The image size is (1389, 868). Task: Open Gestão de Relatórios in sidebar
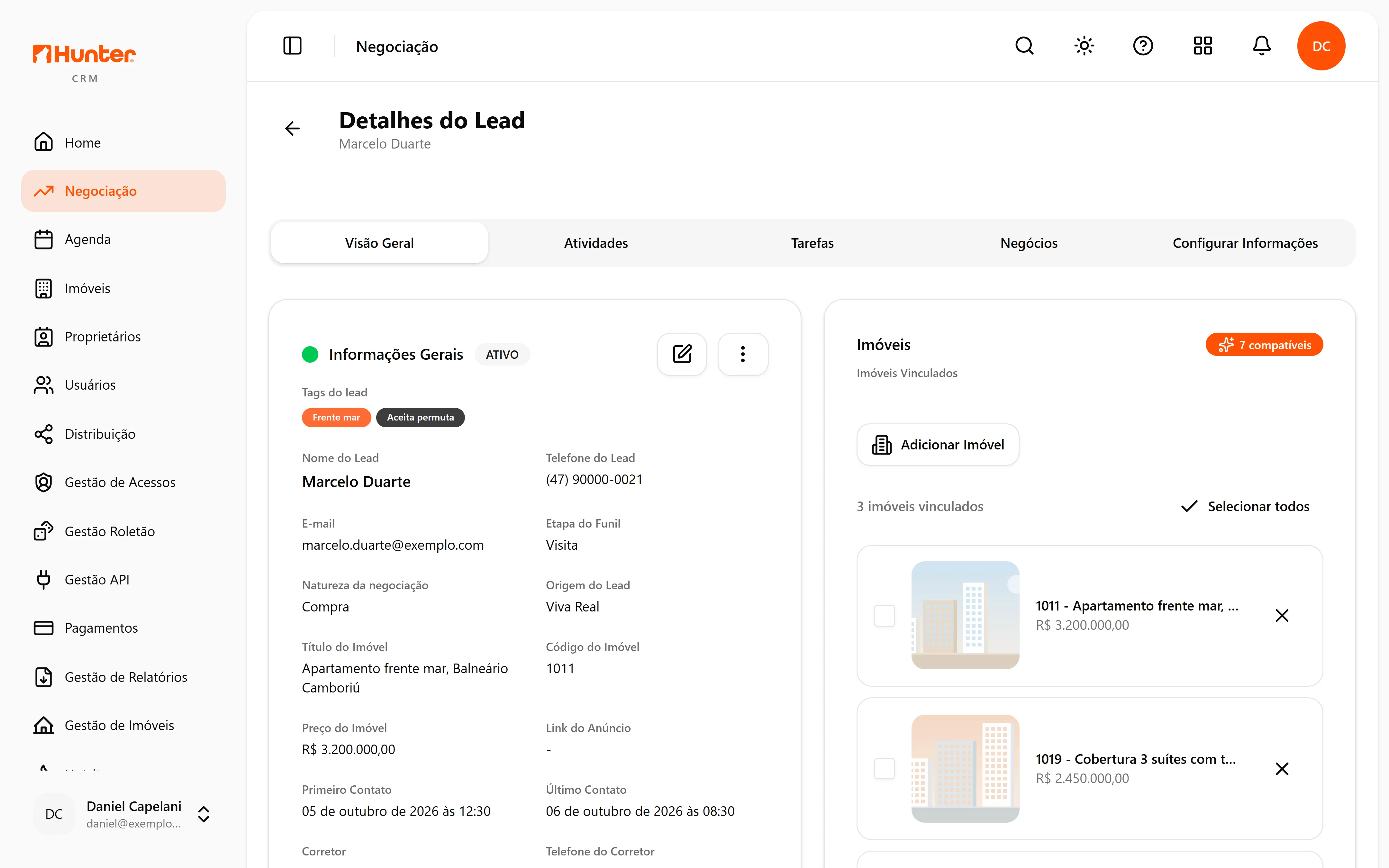(x=123, y=677)
